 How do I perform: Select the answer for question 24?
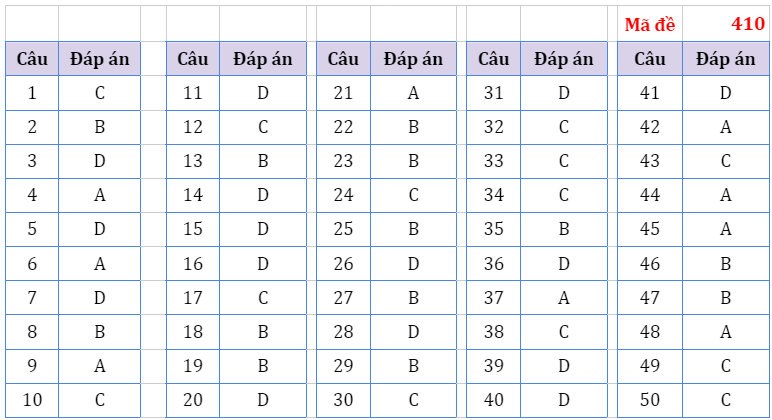(413, 195)
